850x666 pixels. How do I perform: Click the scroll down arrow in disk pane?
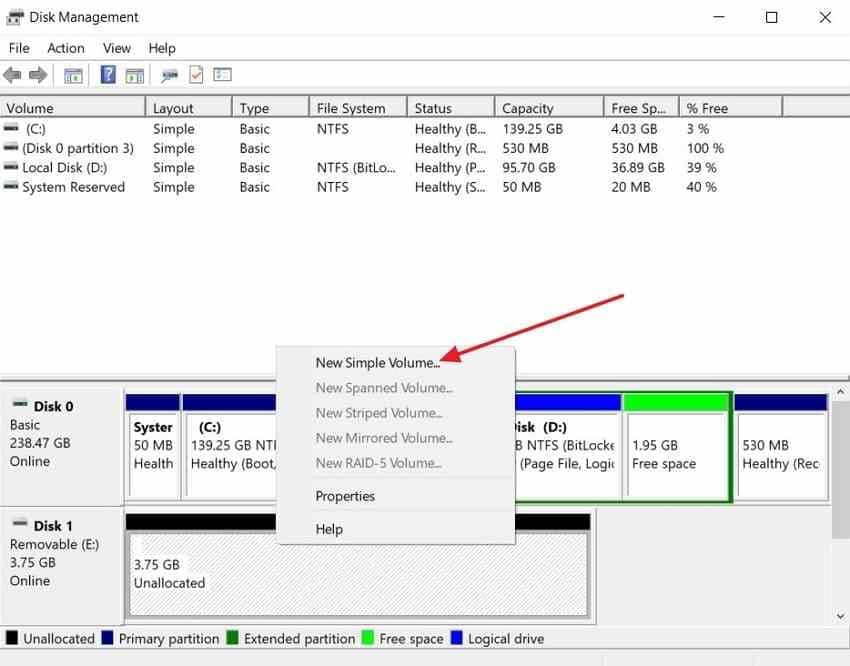[840, 616]
